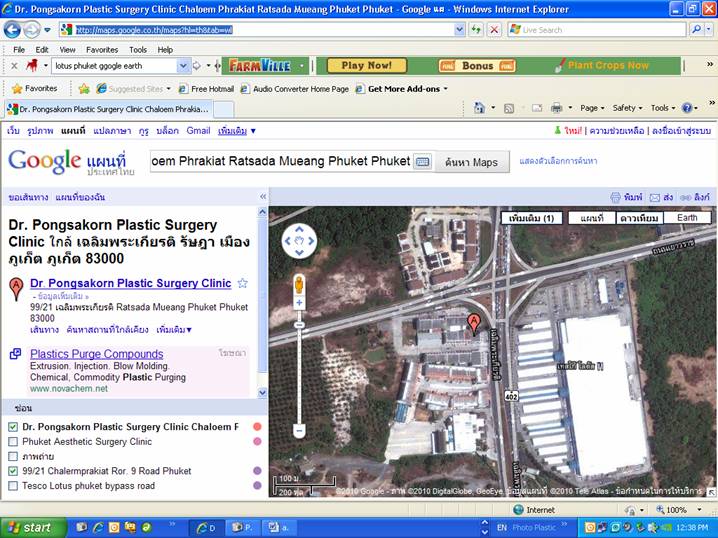
Task: Click the Windows start button
Action: coord(33,527)
